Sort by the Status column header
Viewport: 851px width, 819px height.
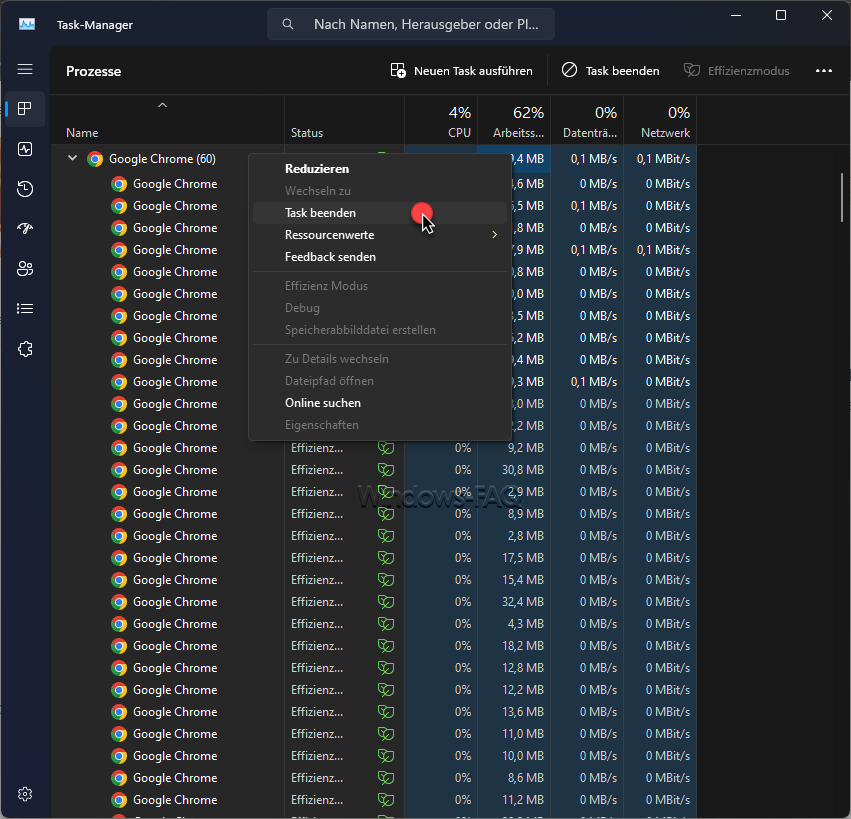pos(344,120)
